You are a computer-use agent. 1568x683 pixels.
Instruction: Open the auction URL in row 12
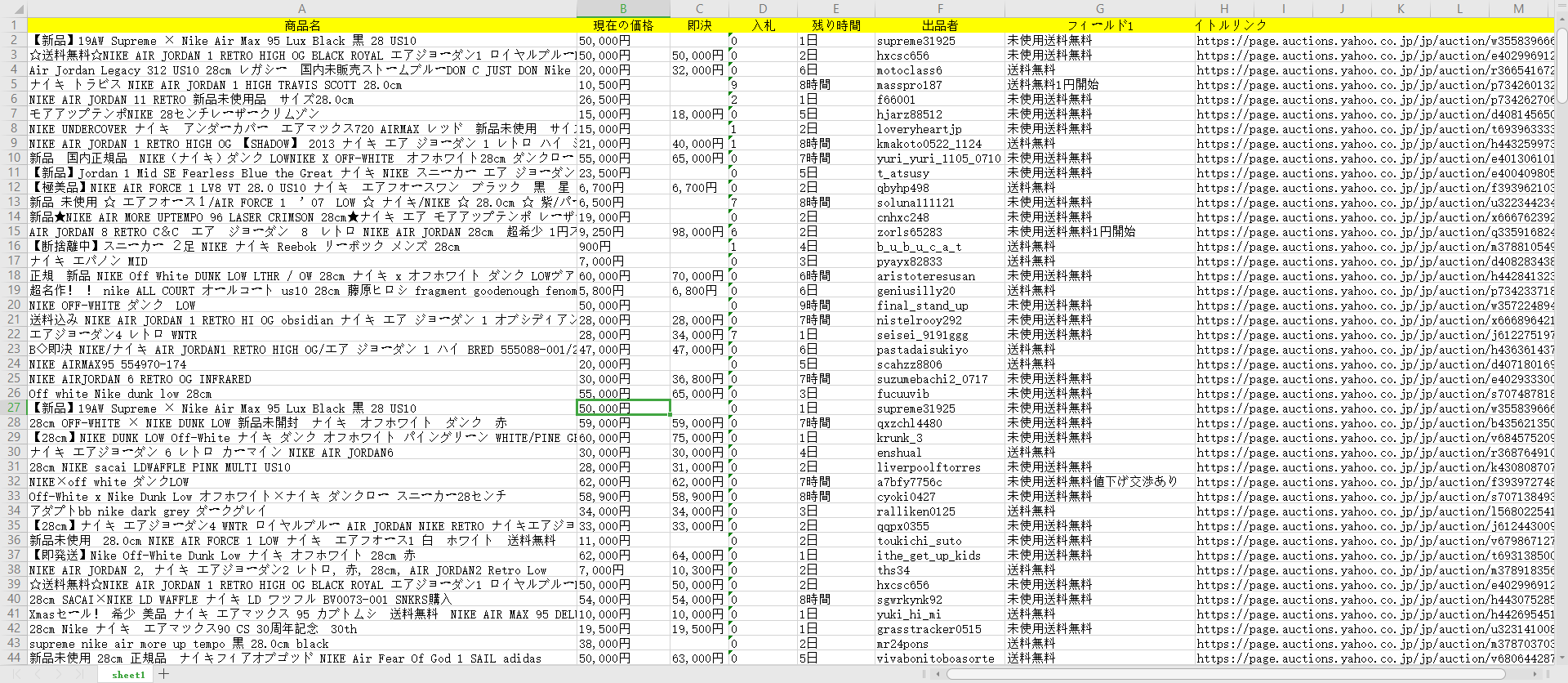pos(1375,188)
